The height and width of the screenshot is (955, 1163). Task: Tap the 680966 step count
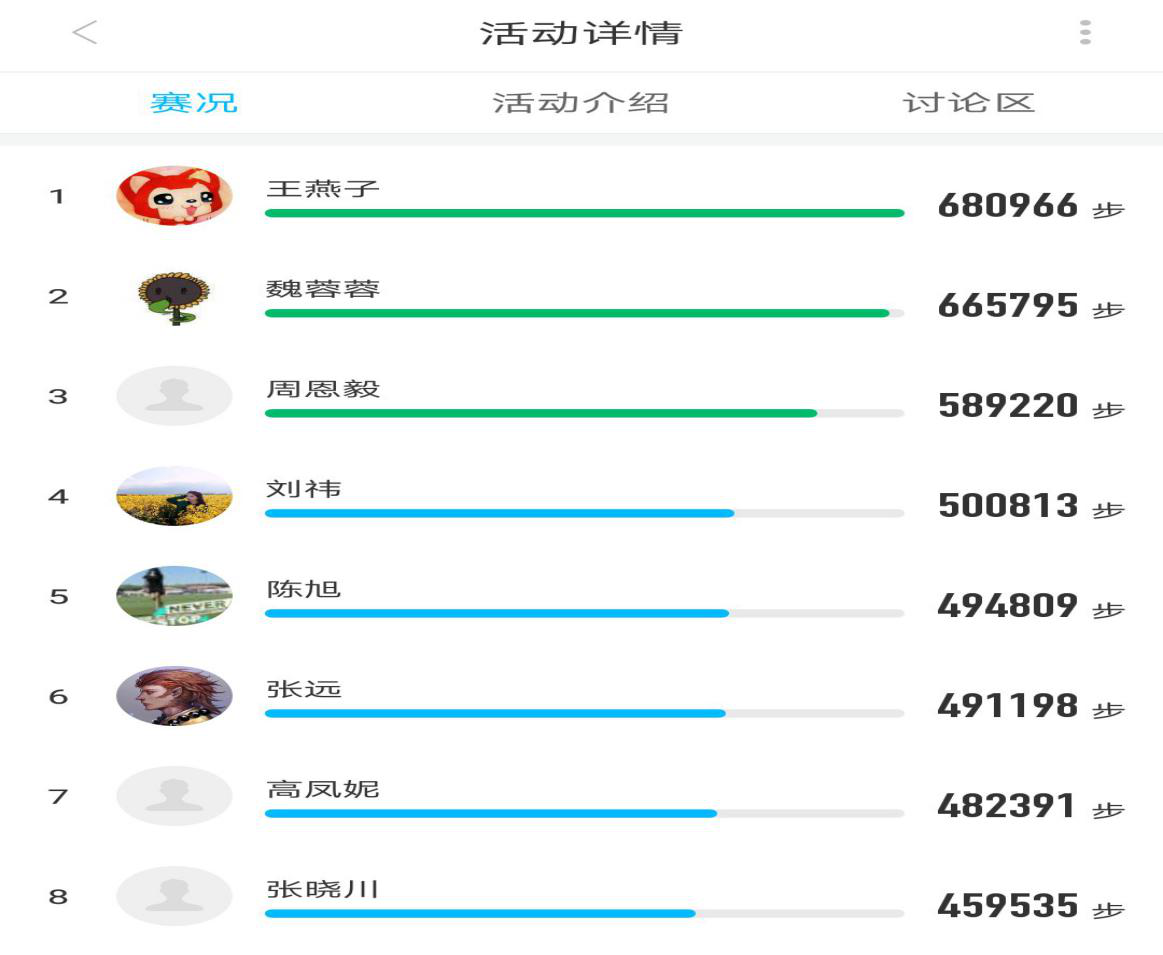1007,205
